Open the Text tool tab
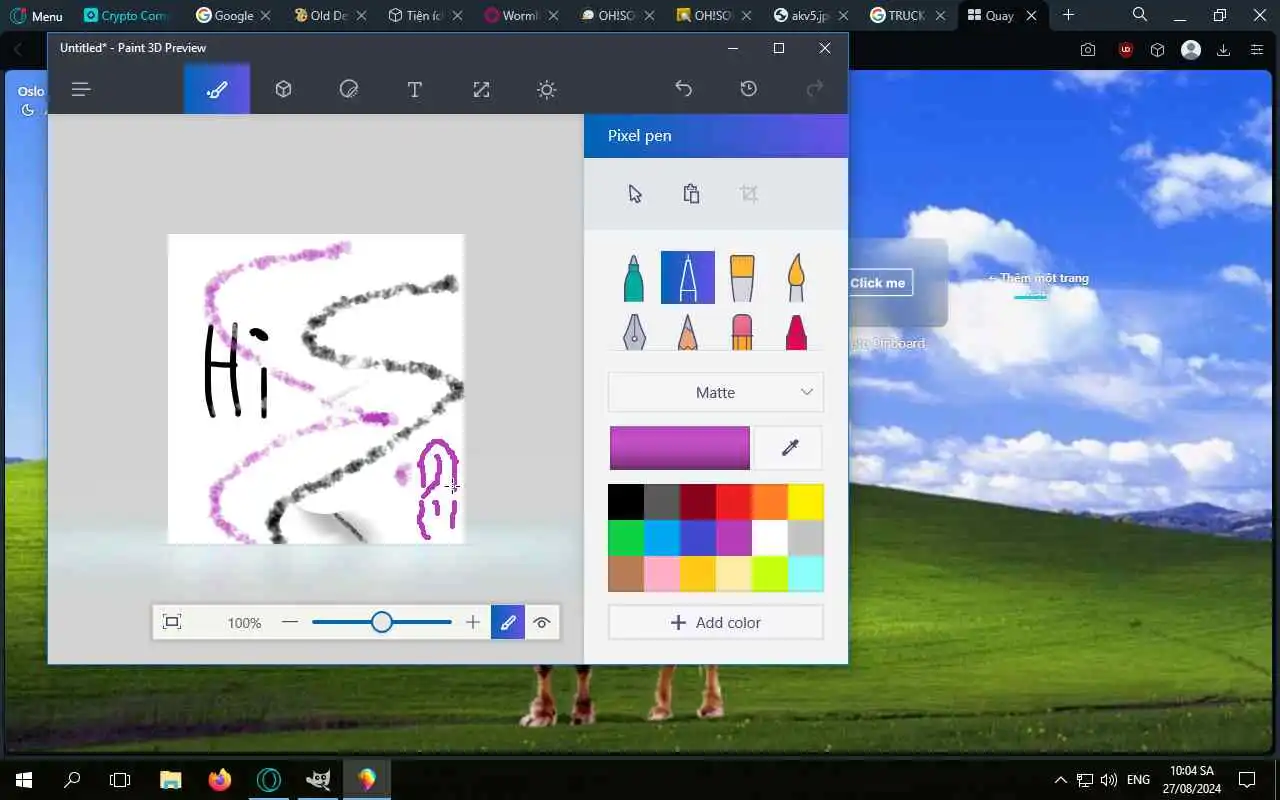 pyautogui.click(x=414, y=90)
